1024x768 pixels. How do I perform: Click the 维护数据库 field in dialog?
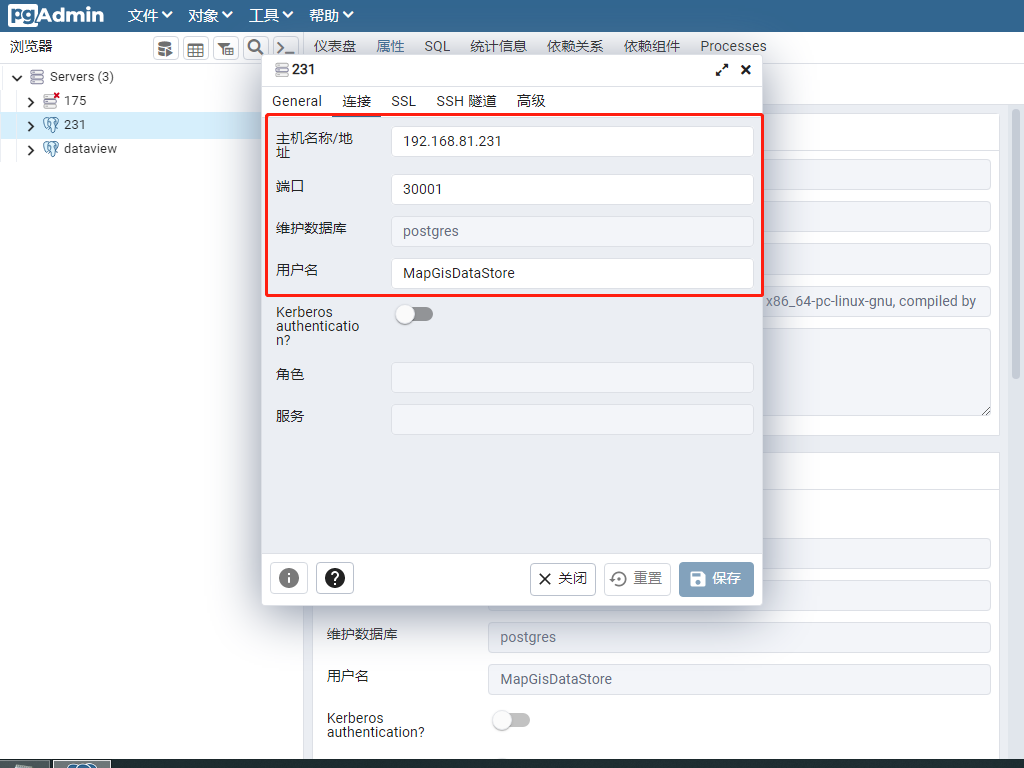[x=572, y=231]
